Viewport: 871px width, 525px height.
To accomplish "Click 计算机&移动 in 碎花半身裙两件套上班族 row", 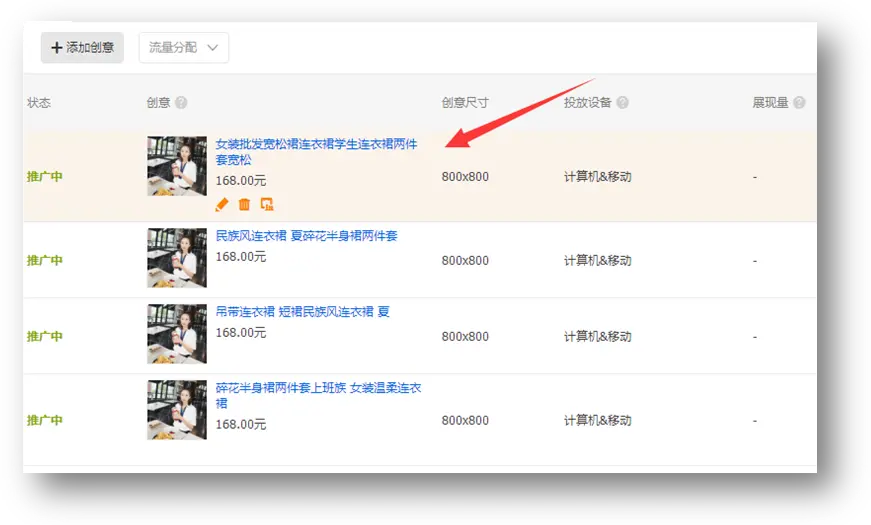I will pyautogui.click(x=598, y=421).
